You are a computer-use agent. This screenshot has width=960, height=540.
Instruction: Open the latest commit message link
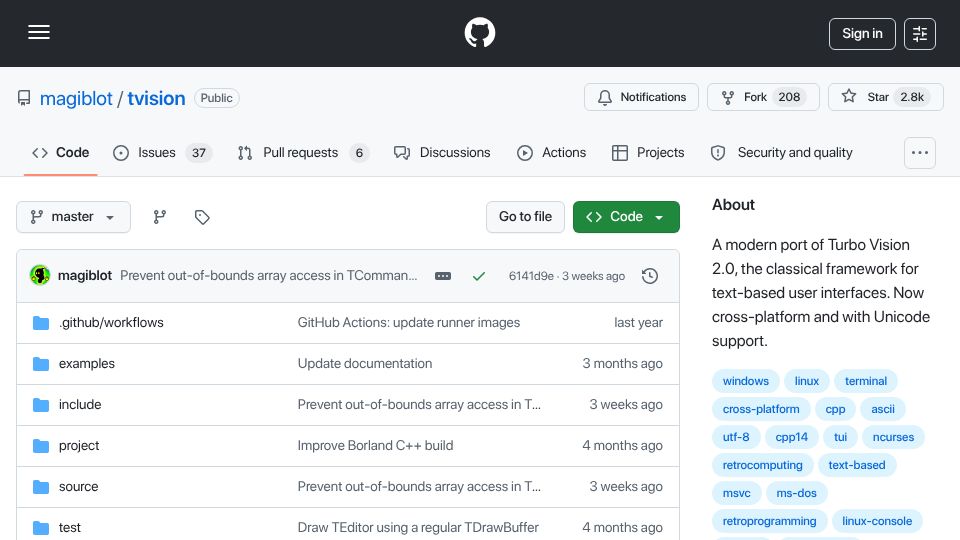[x=269, y=276]
